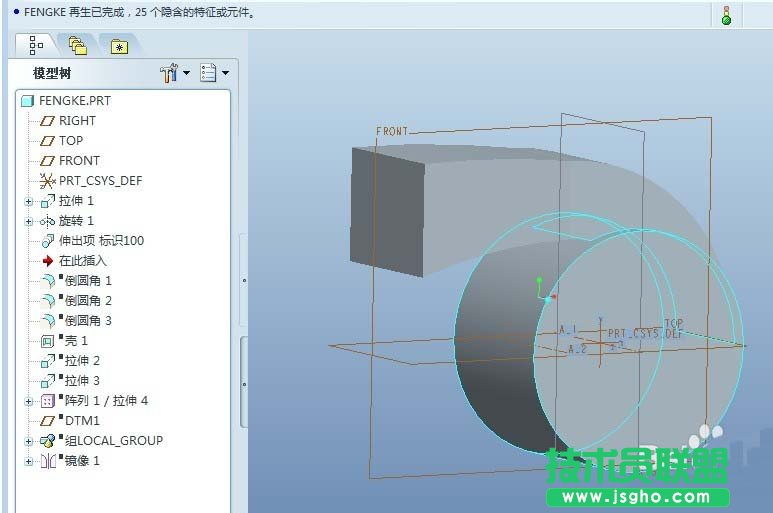Click the 模型树 panel title

pos(52,73)
